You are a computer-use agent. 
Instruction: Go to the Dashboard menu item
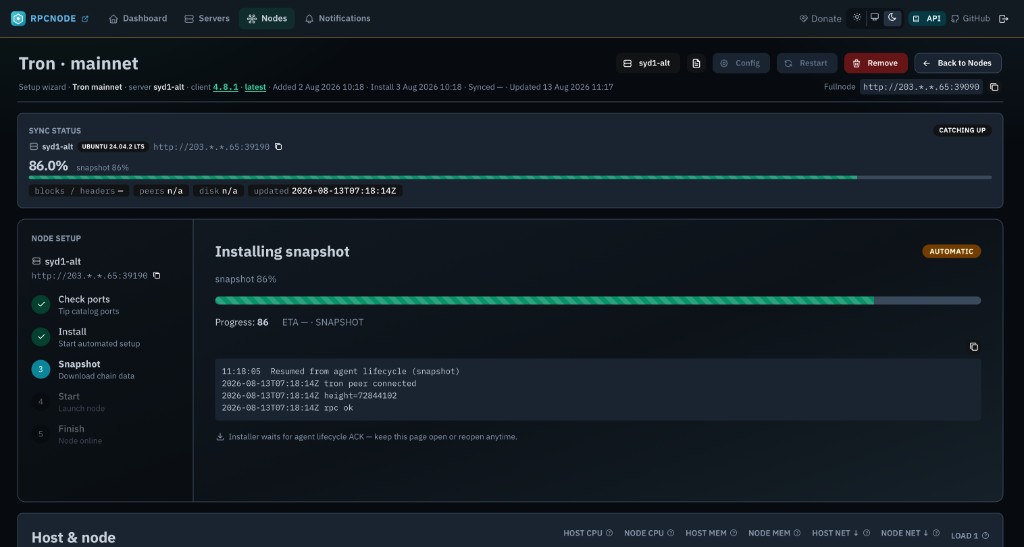[138, 18]
